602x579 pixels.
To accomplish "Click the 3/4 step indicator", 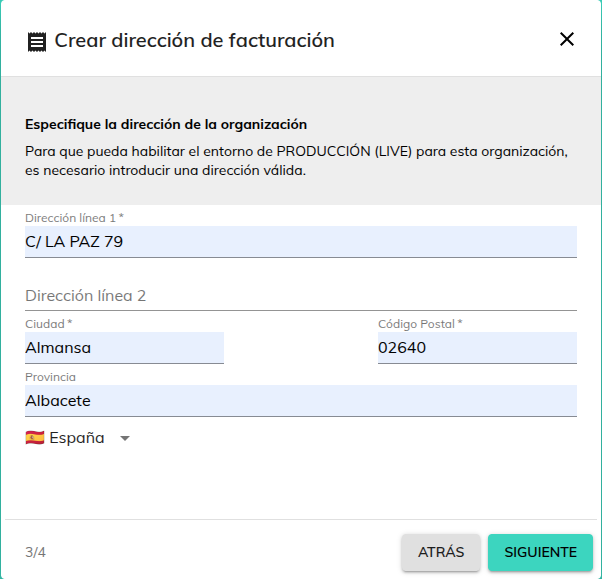I will [35, 552].
